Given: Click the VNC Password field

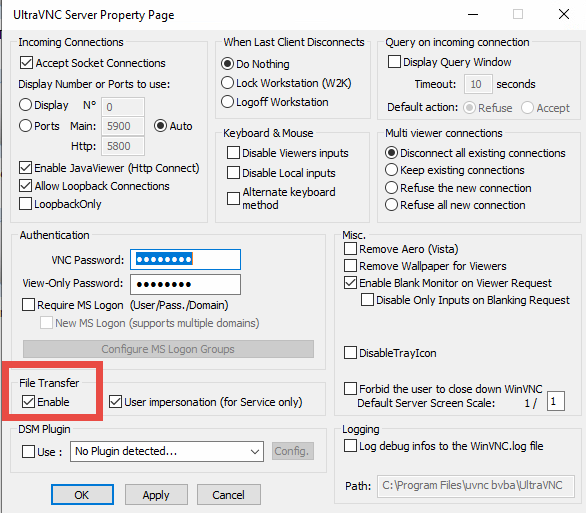Looking at the screenshot, I should (x=185, y=259).
